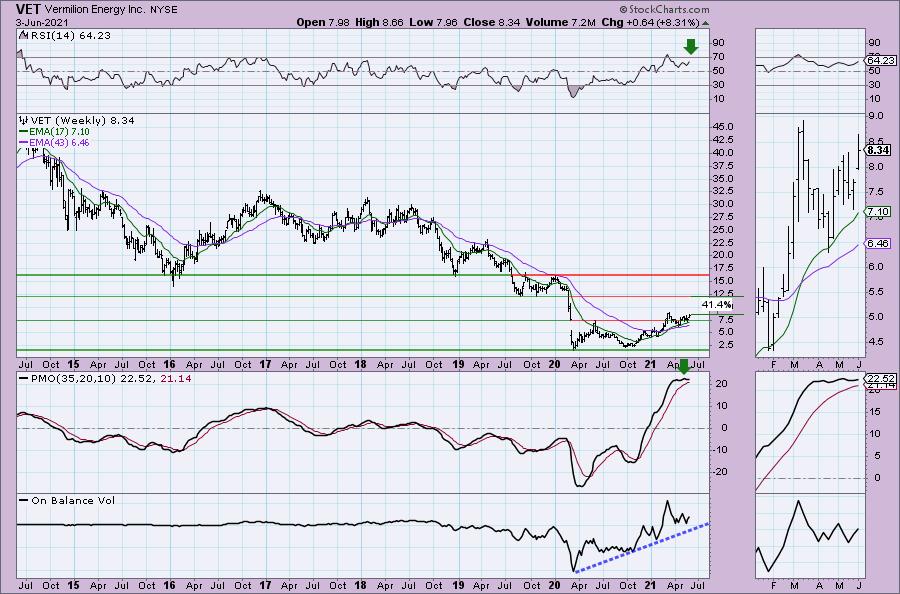Click the VET (Weekly) 8.34 label
900x594 pixels.
click(83, 121)
